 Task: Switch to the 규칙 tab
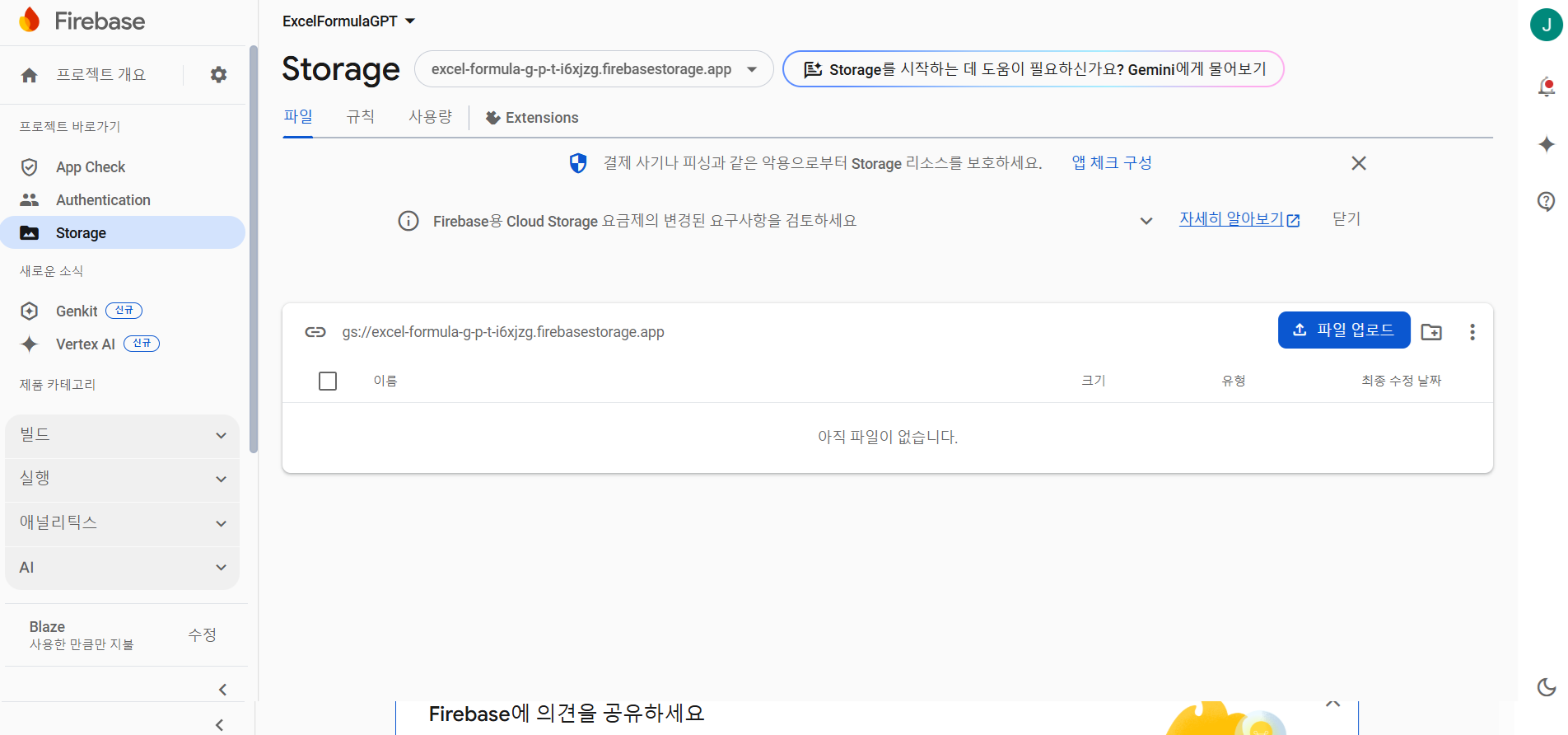point(360,117)
